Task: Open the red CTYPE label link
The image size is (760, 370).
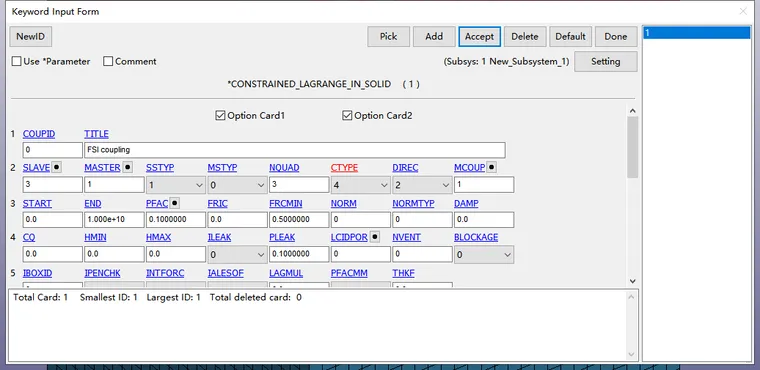Action: [x=344, y=167]
